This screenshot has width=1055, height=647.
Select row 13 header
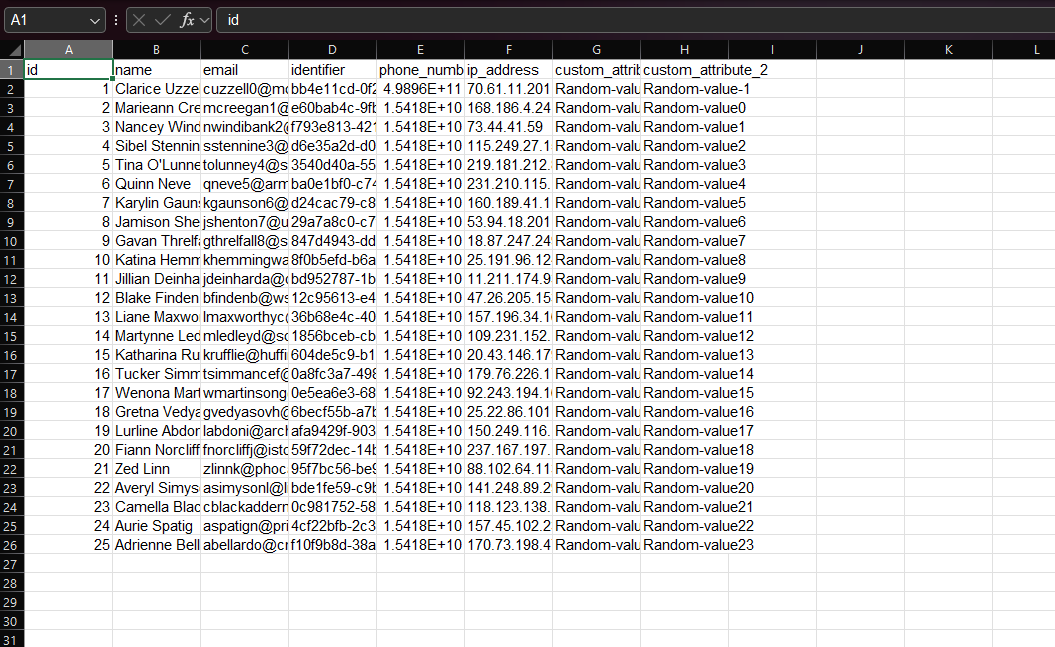click(11, 298)
